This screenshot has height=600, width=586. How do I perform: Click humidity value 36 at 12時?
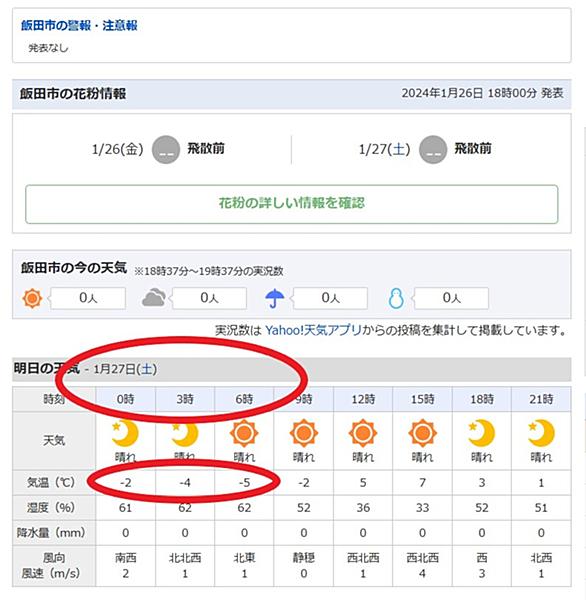click(x=363, y=508)
